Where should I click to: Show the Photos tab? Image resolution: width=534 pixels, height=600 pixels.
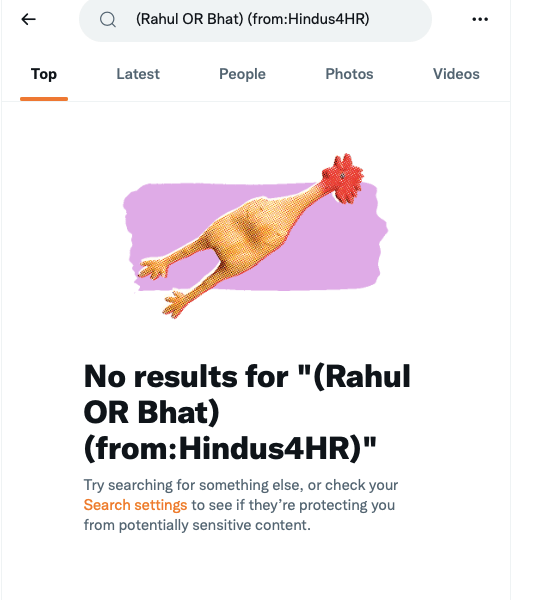point(349,74)
